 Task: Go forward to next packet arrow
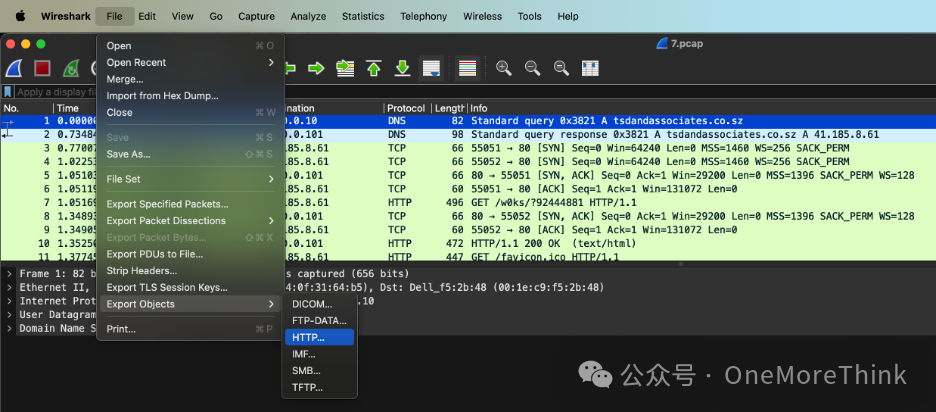[x=316, y=69]
